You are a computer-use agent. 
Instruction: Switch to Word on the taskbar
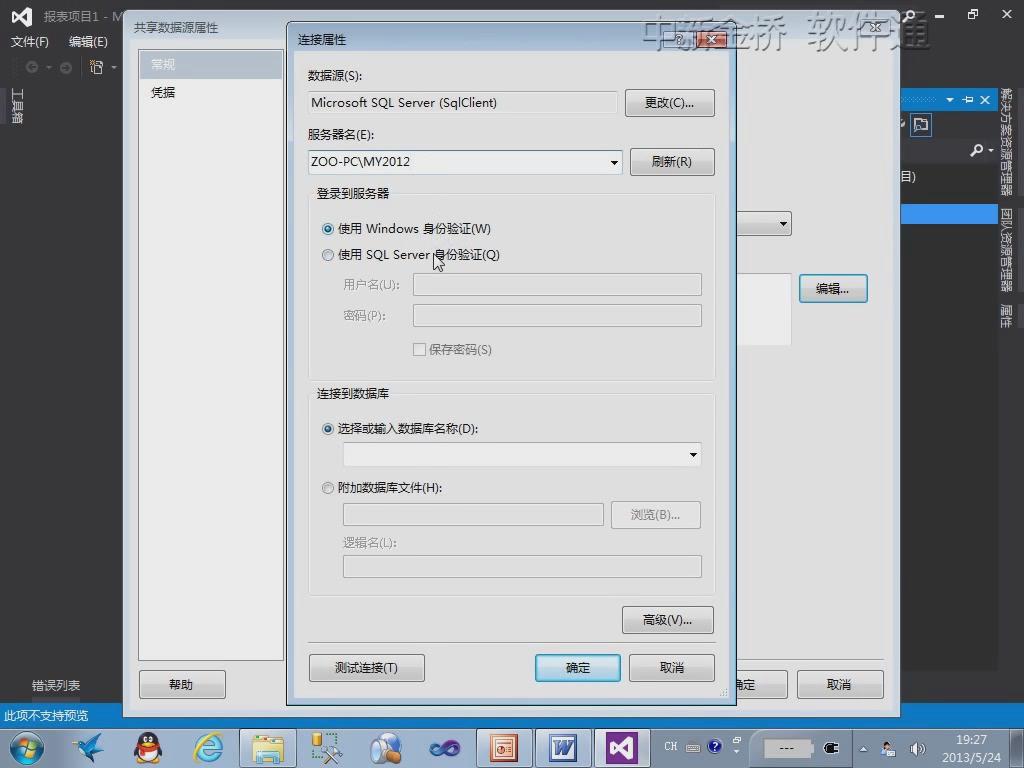(x=562, y=748)
